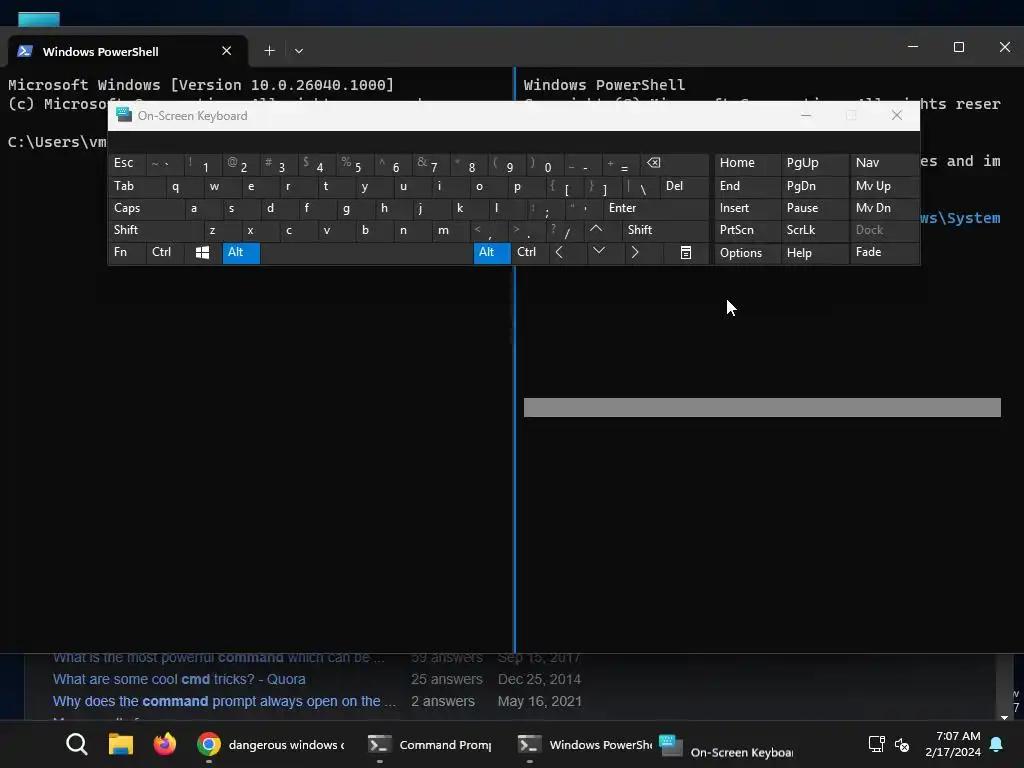The image size is (1024, 768).
Task: Launch Firefox from the taskbar
Action: point(165,744)
